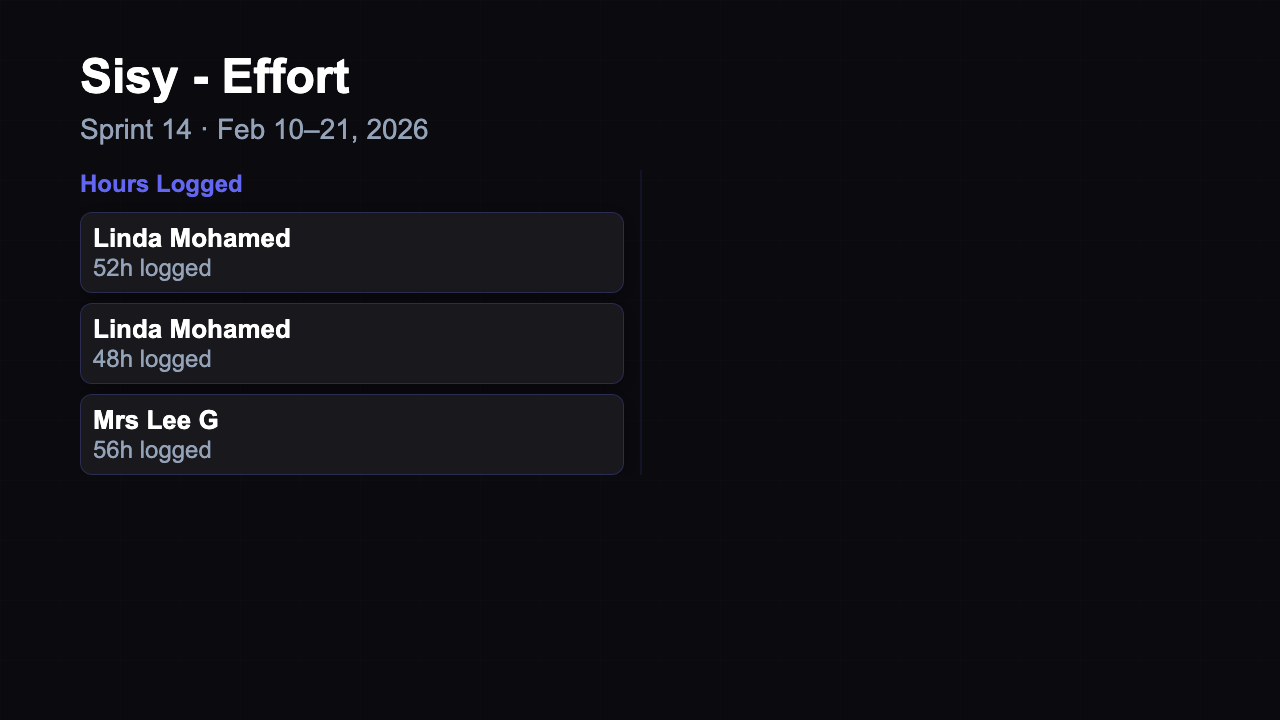This screenshot has height=720, width=1280.
Task: Click the 56h logged label
Action: click(x=152, y=450)
